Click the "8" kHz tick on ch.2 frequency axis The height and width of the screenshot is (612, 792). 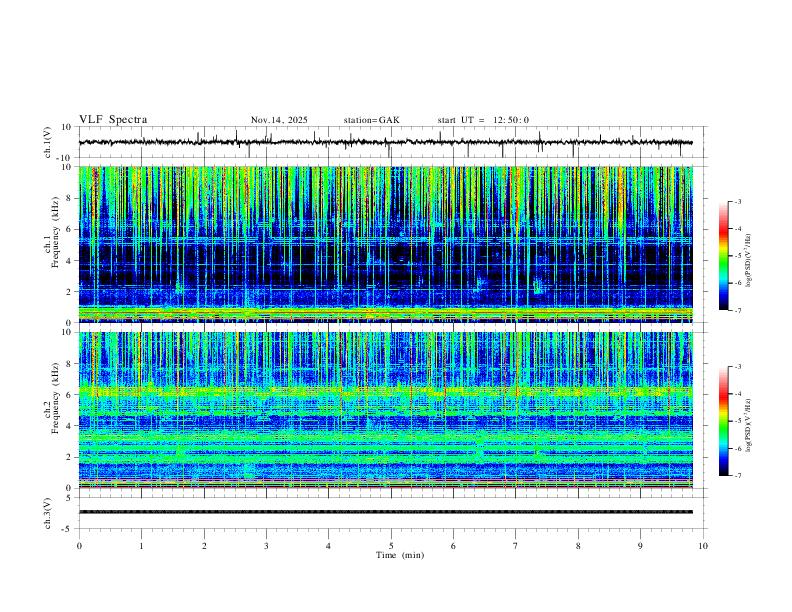pyautogui.click(x=69, y=364)
